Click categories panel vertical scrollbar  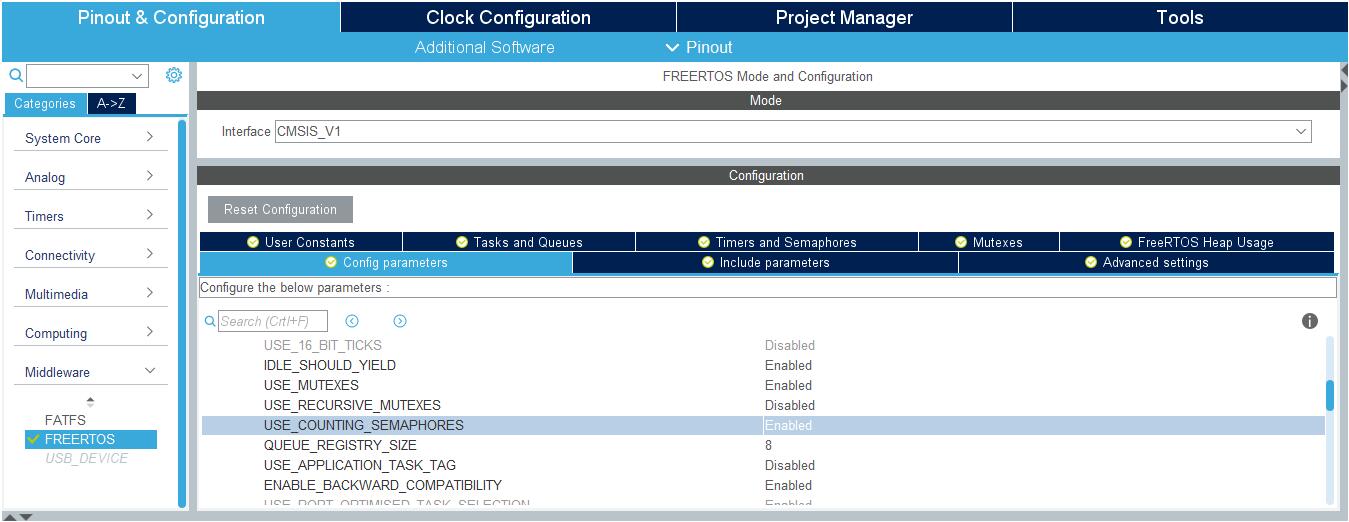(x=182, y=313)
